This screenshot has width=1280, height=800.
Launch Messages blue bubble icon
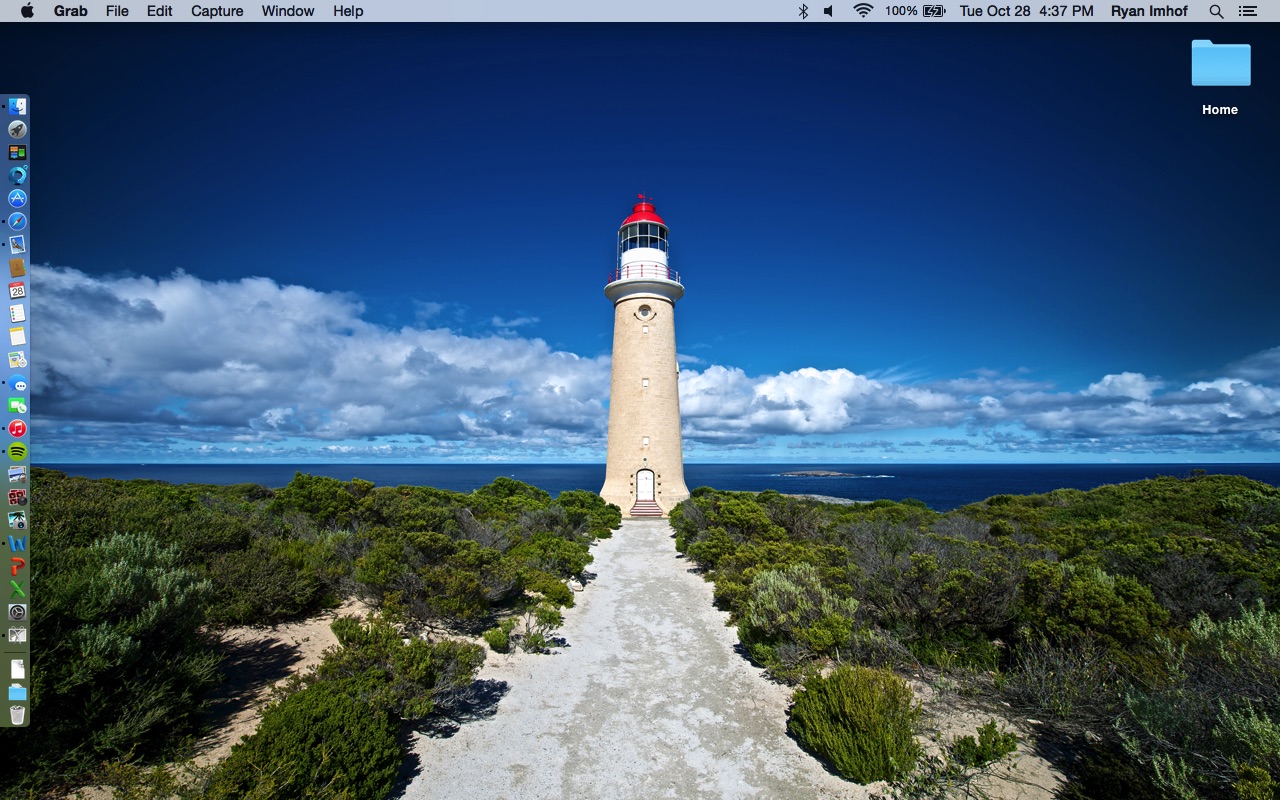pos(17,383)
